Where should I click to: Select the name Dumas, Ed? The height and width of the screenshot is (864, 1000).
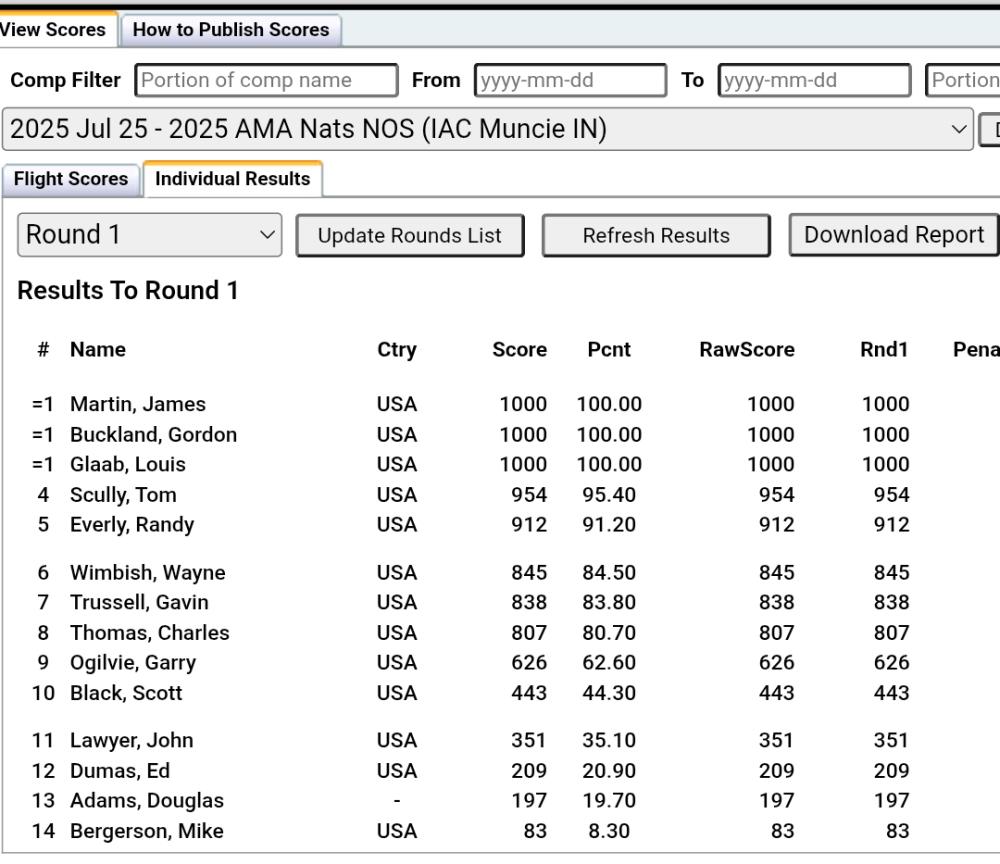tap(120, 771)
